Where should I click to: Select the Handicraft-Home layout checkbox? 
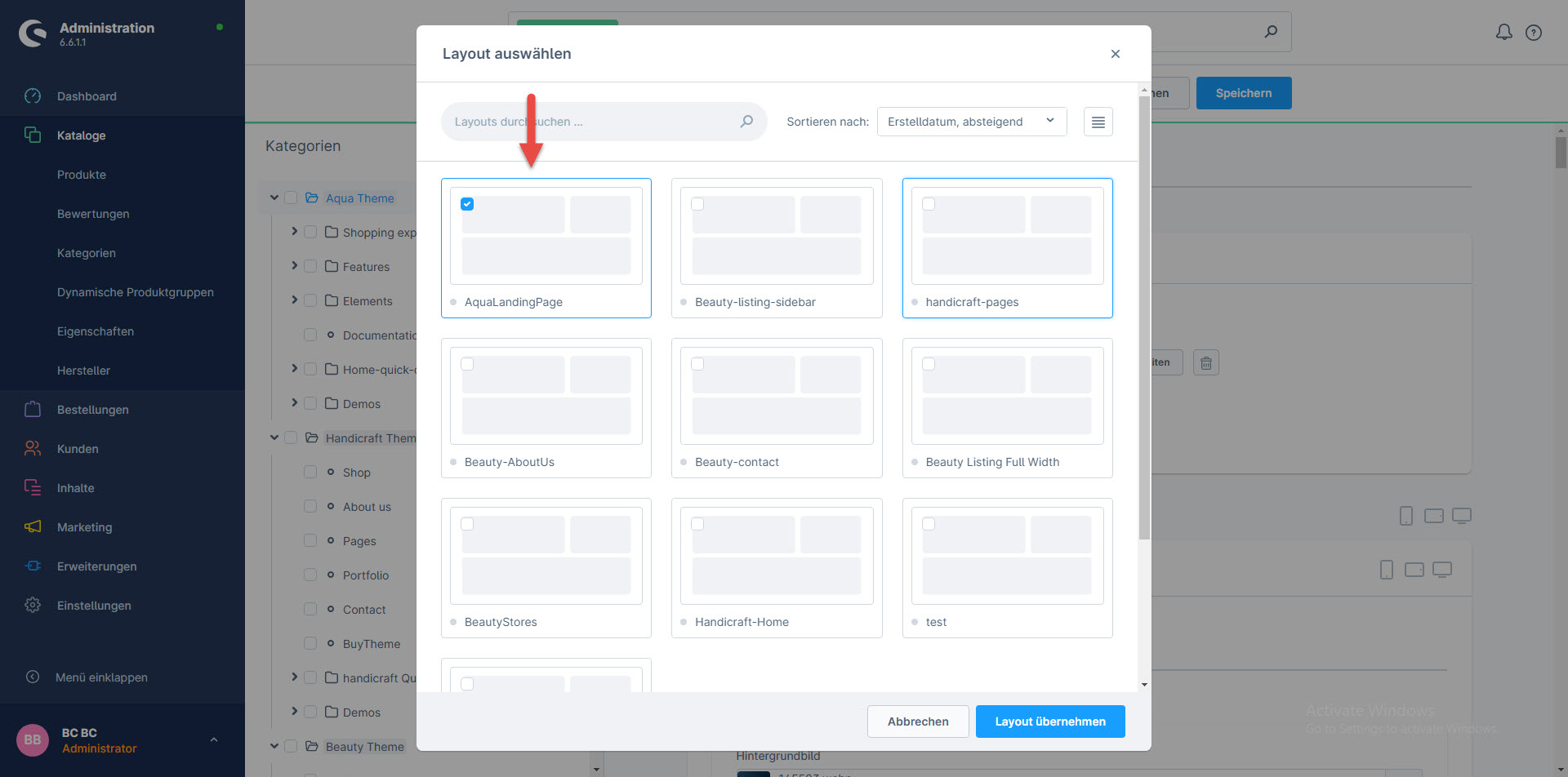[697, 524]
